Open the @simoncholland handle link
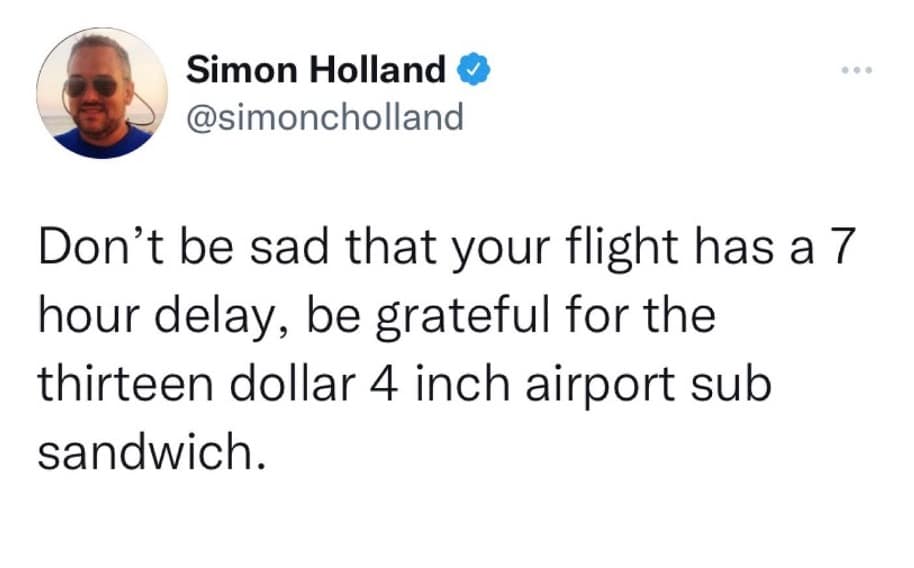 click(x=325, y=117)
